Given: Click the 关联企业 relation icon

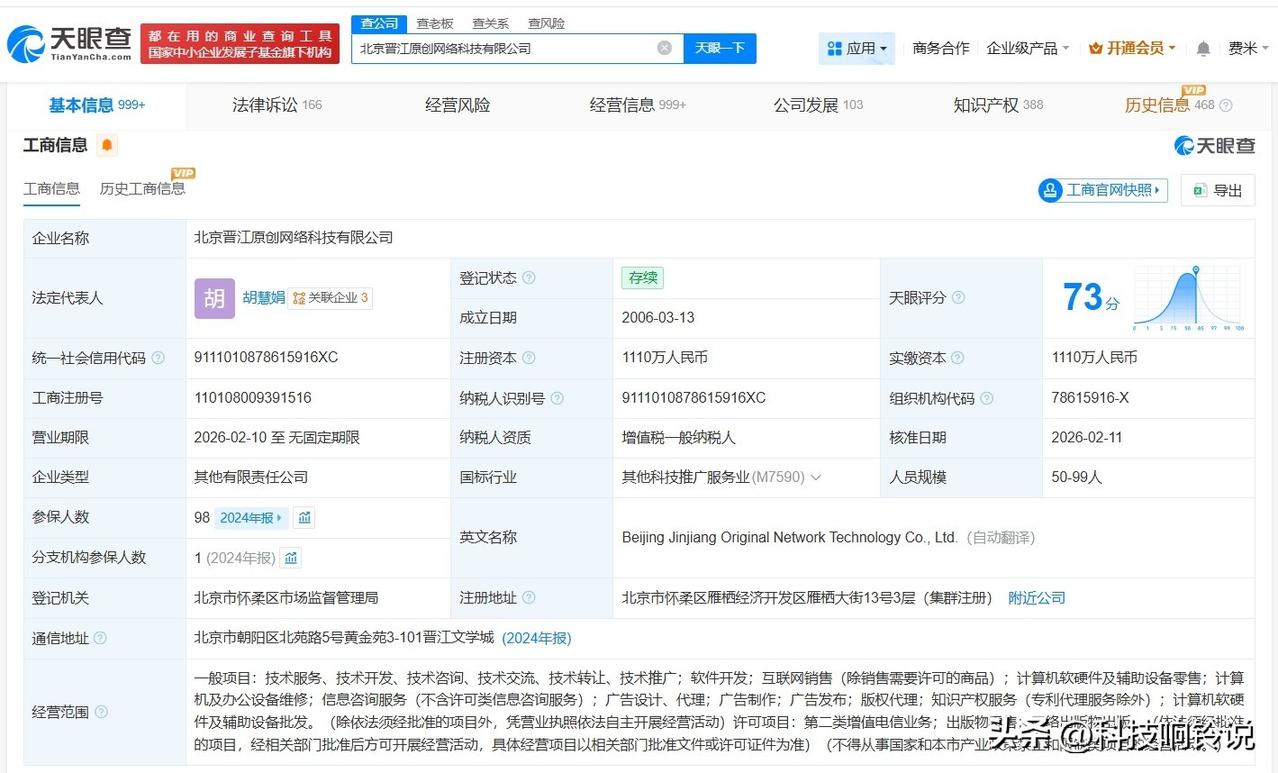Looking at the screenshot, I should (x=299, y=298).
